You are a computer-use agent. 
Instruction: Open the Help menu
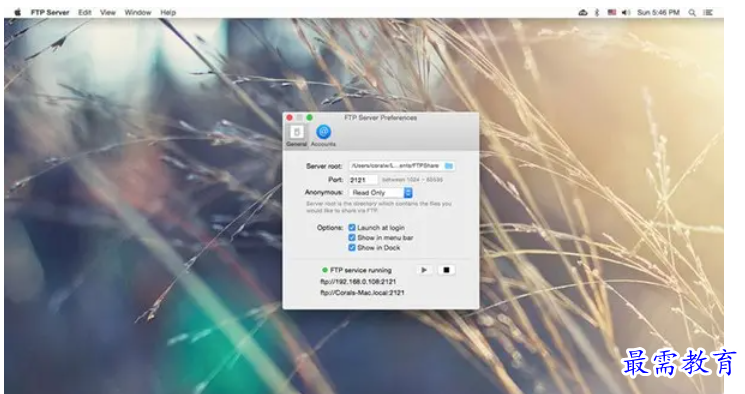tap(168, 12)
